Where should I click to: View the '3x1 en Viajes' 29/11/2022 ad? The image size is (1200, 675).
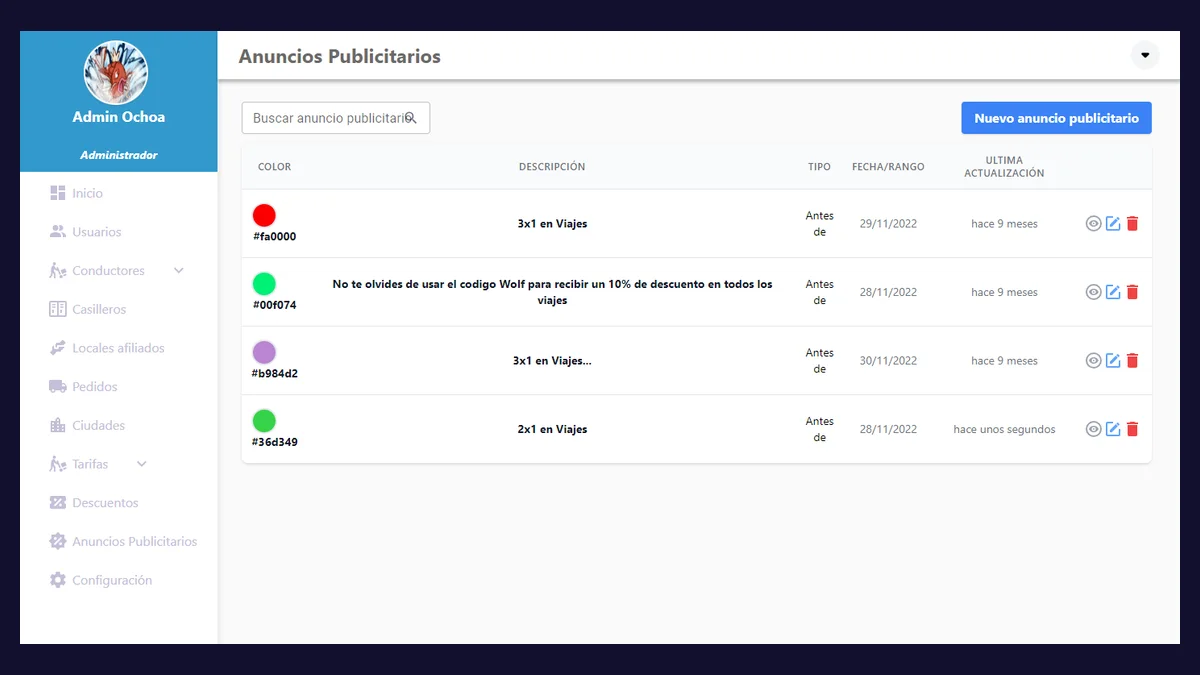[1093, 224]
